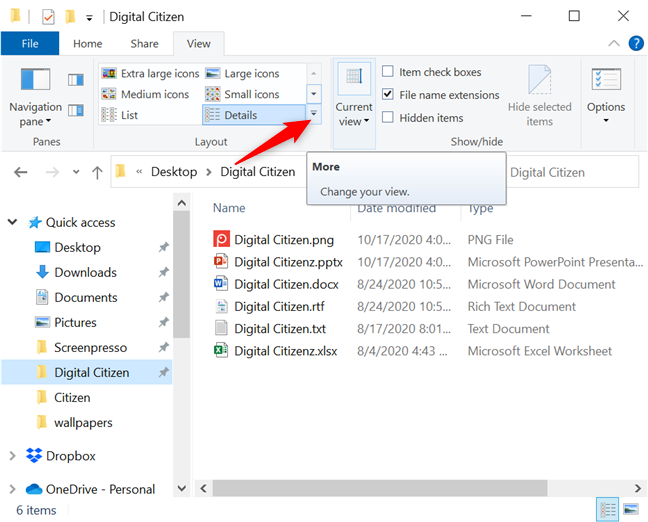The height and width of the screenshot is (522, 648).
Task: Click Digital Citizen in address breadcrumb
Action: click(x=257, y=172)
